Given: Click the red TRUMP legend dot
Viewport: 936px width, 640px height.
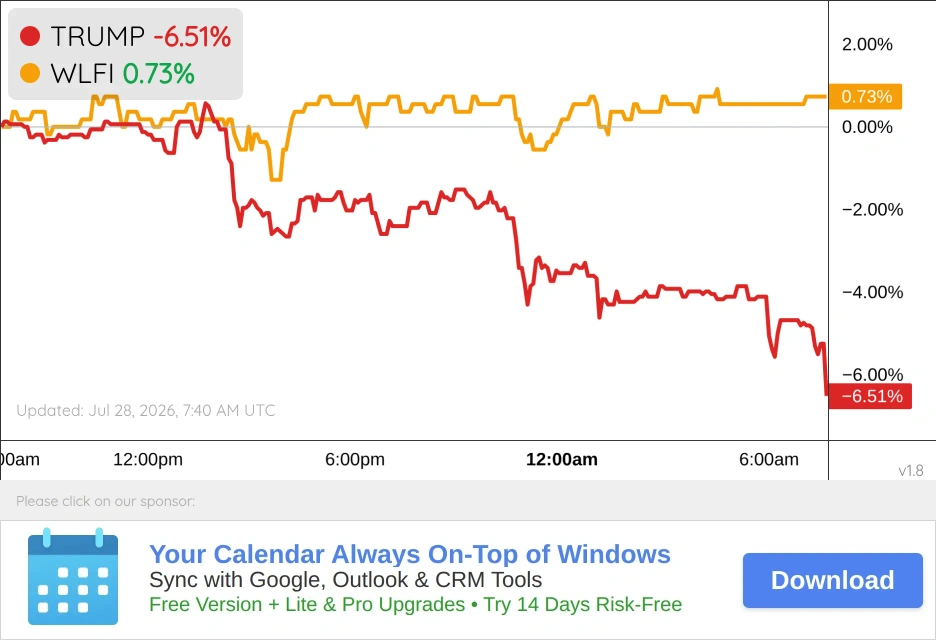Looking at the screenshot, I should click(x=30, y=36).
